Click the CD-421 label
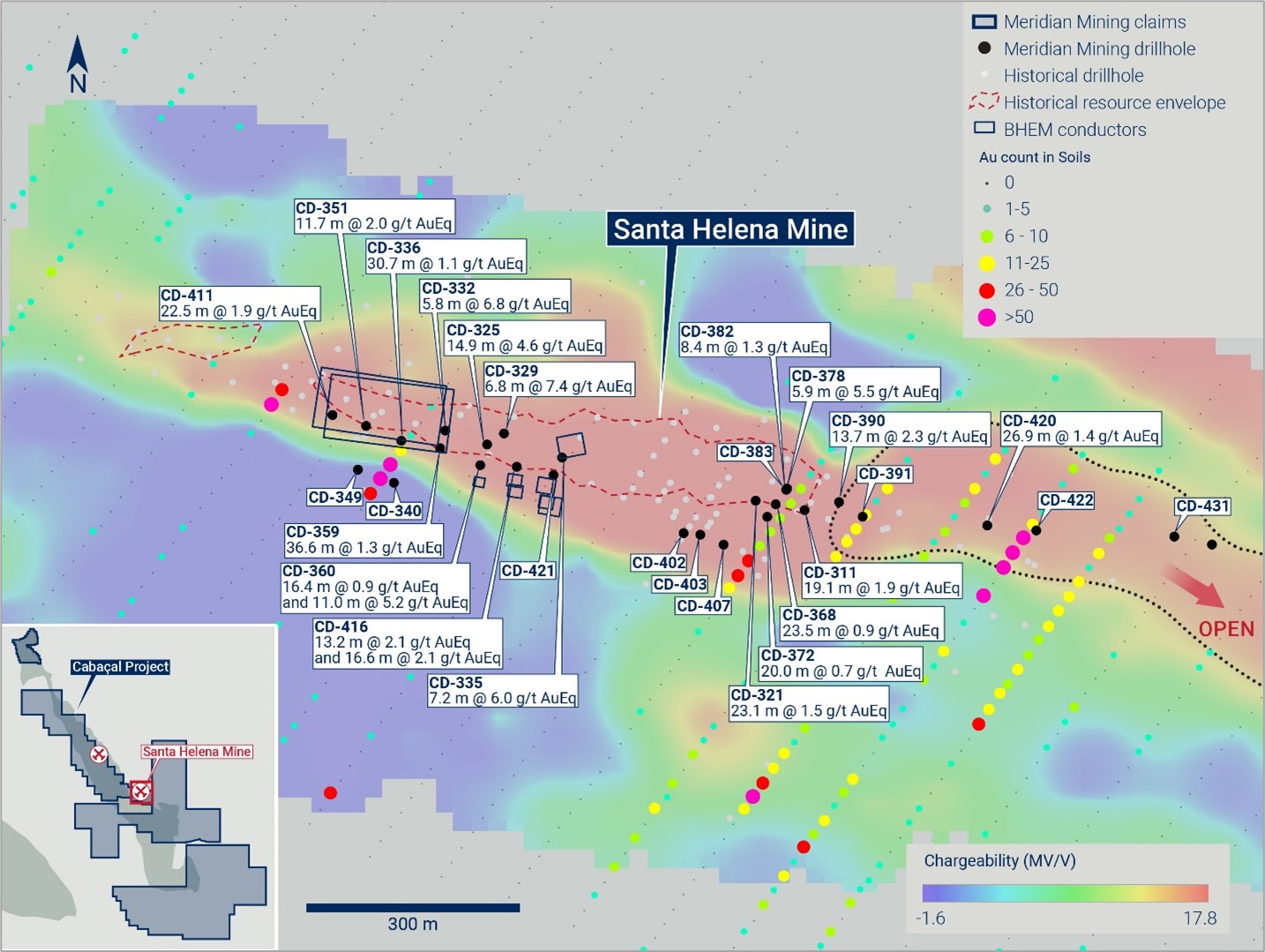The width and height of the screenshot is (1265, 952). tap(528, 571)
